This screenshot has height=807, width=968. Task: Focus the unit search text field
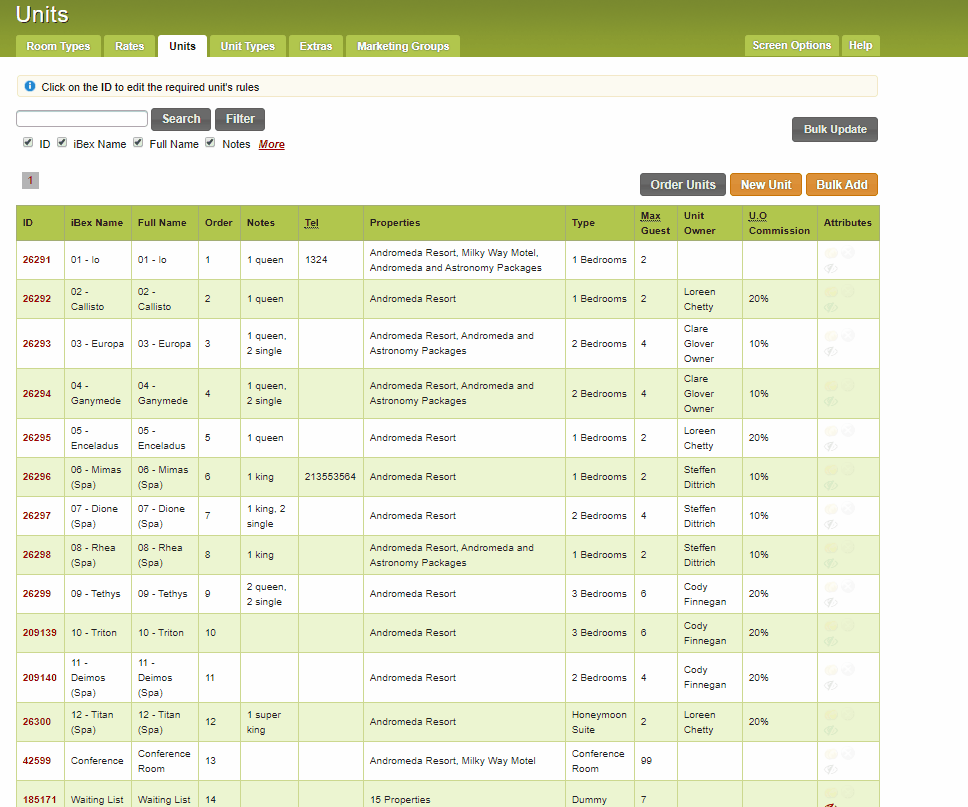82,119
